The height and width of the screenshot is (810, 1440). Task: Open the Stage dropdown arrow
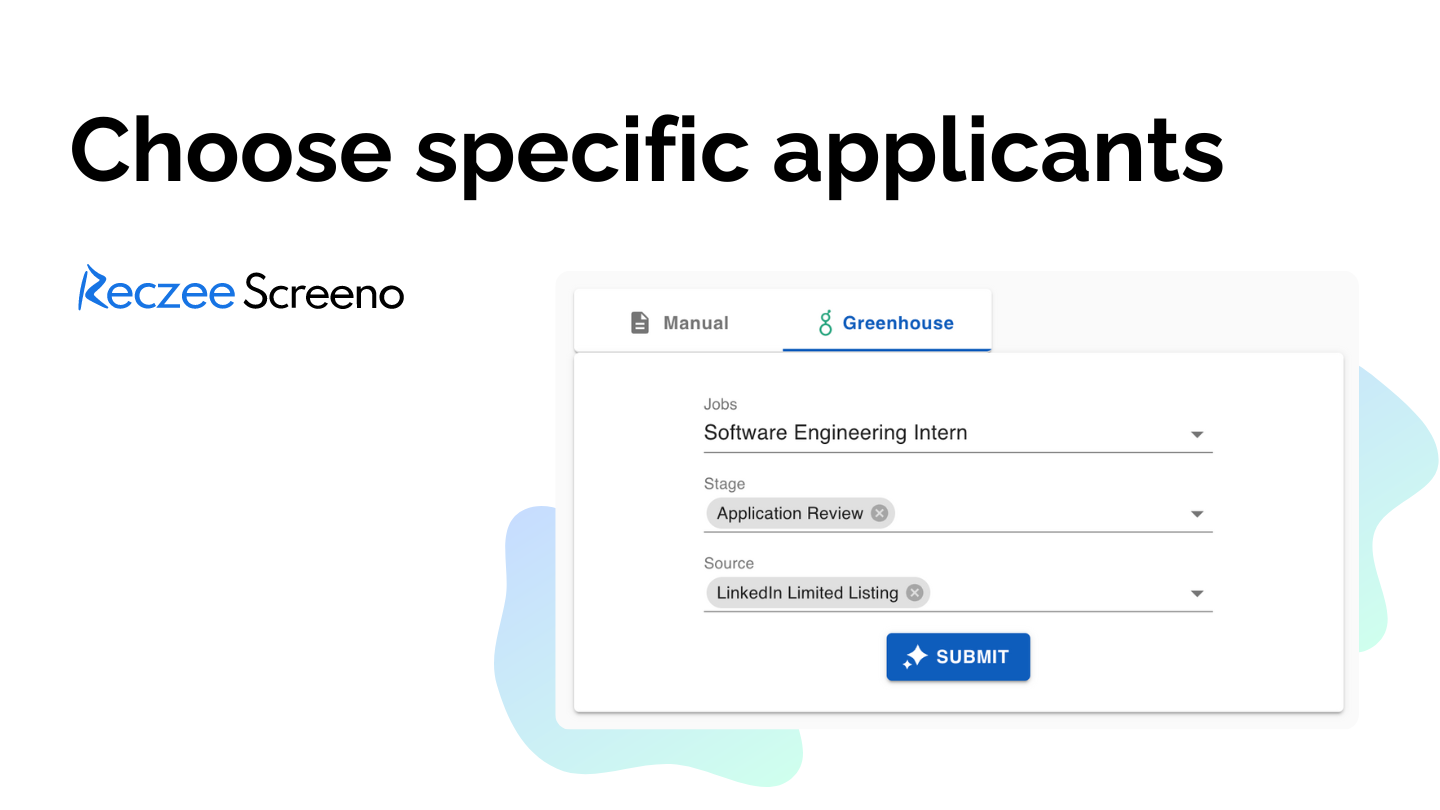click(x=1196, y=514)
